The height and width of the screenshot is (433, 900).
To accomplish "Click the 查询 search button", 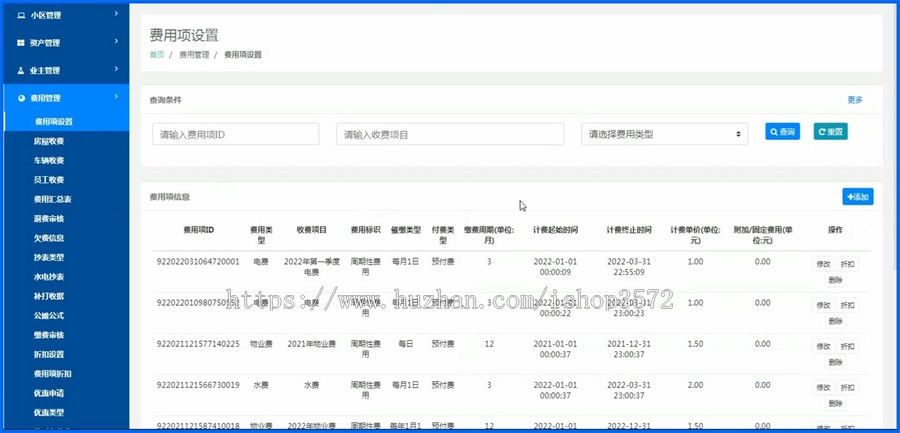I will click(x=782, y=132).
